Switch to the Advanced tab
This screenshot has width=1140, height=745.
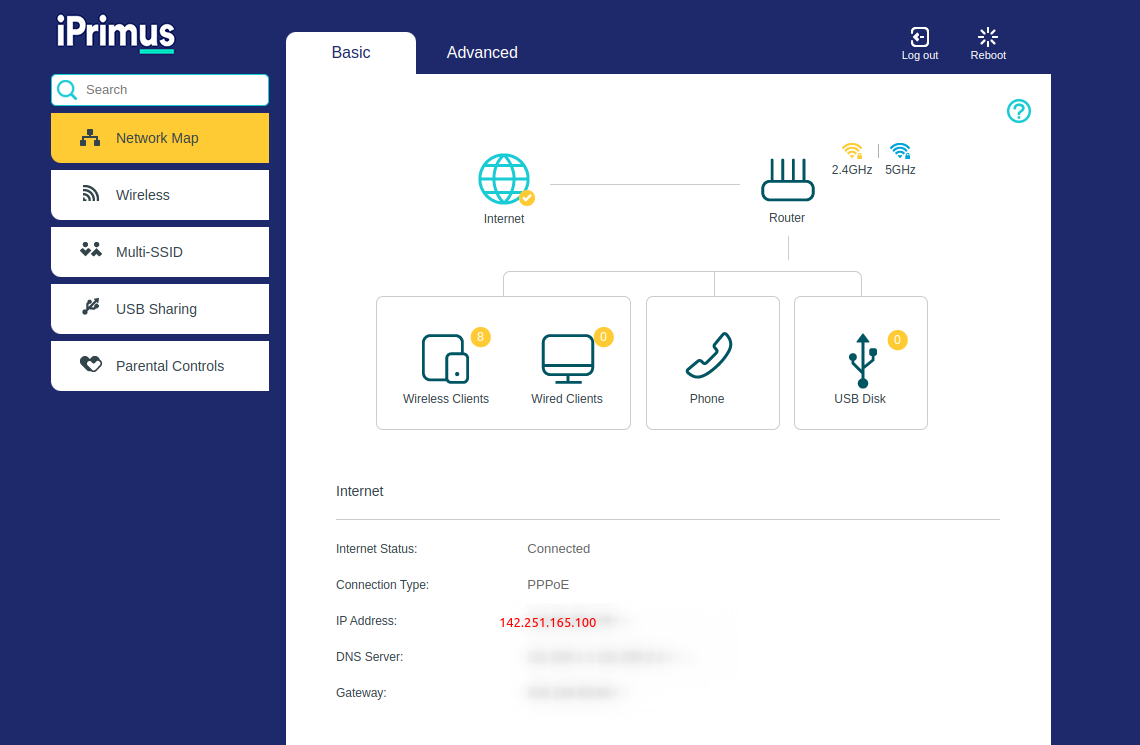click(482, 53)
